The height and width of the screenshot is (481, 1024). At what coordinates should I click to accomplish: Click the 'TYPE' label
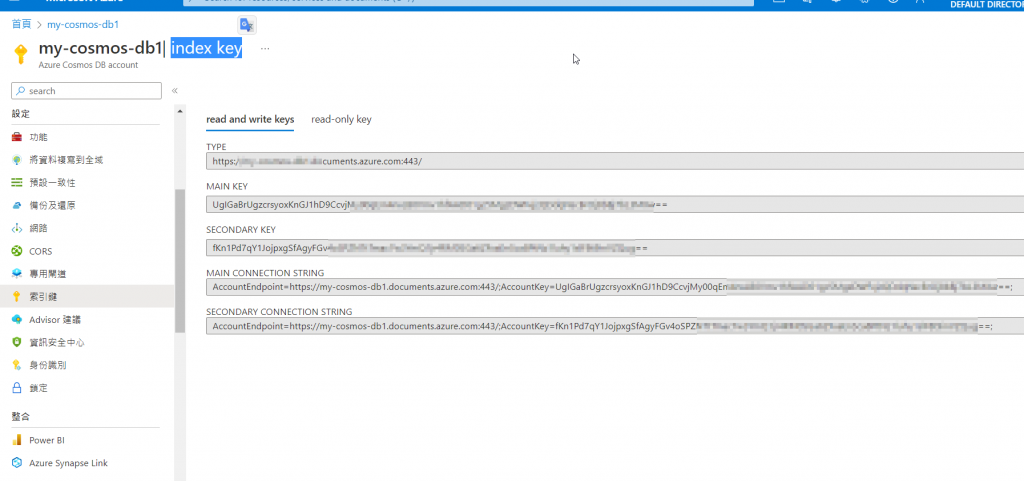pyautogui.click(x=216, y=147)
